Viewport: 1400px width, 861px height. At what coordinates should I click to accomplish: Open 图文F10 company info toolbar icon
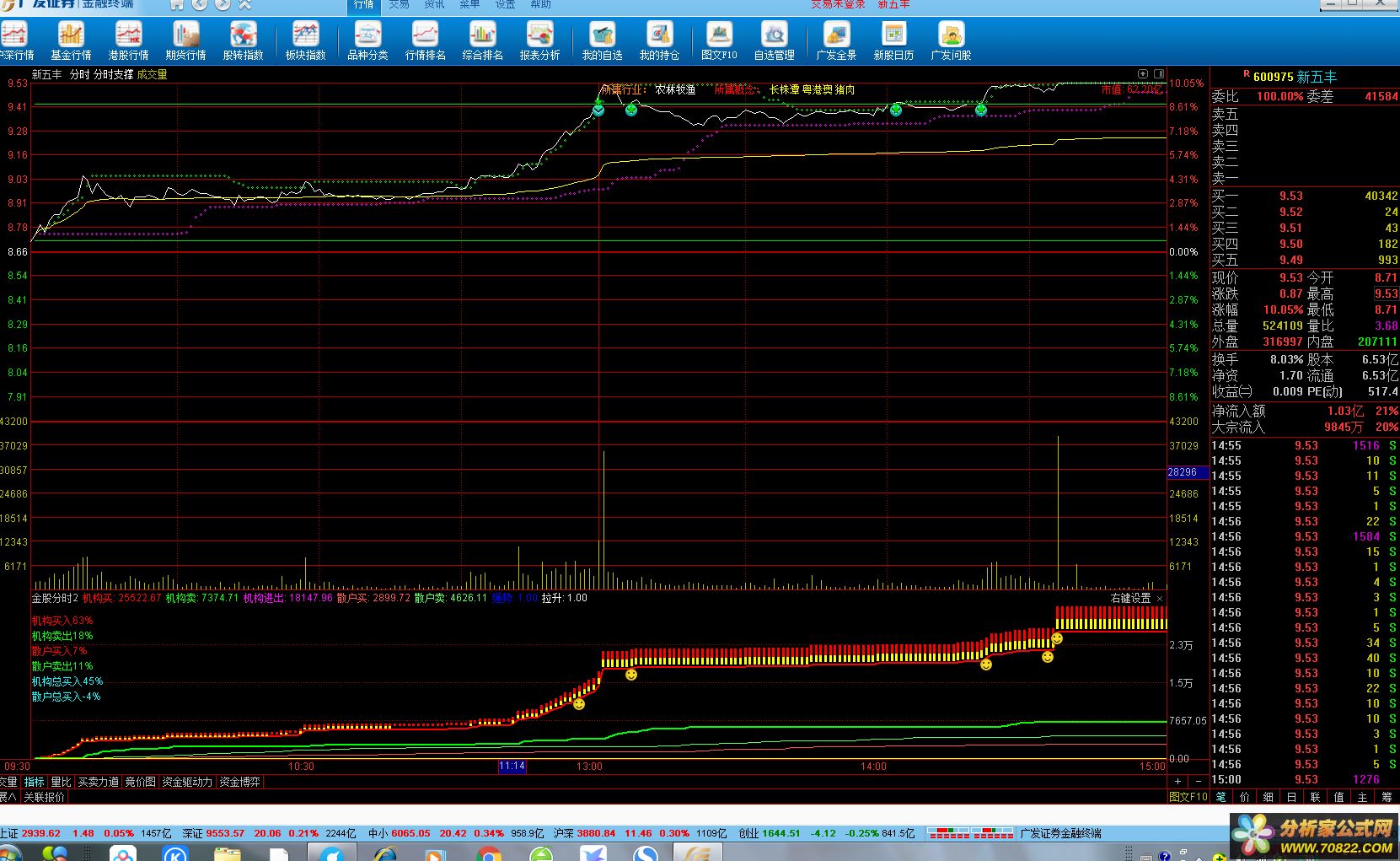pos(719,40)
